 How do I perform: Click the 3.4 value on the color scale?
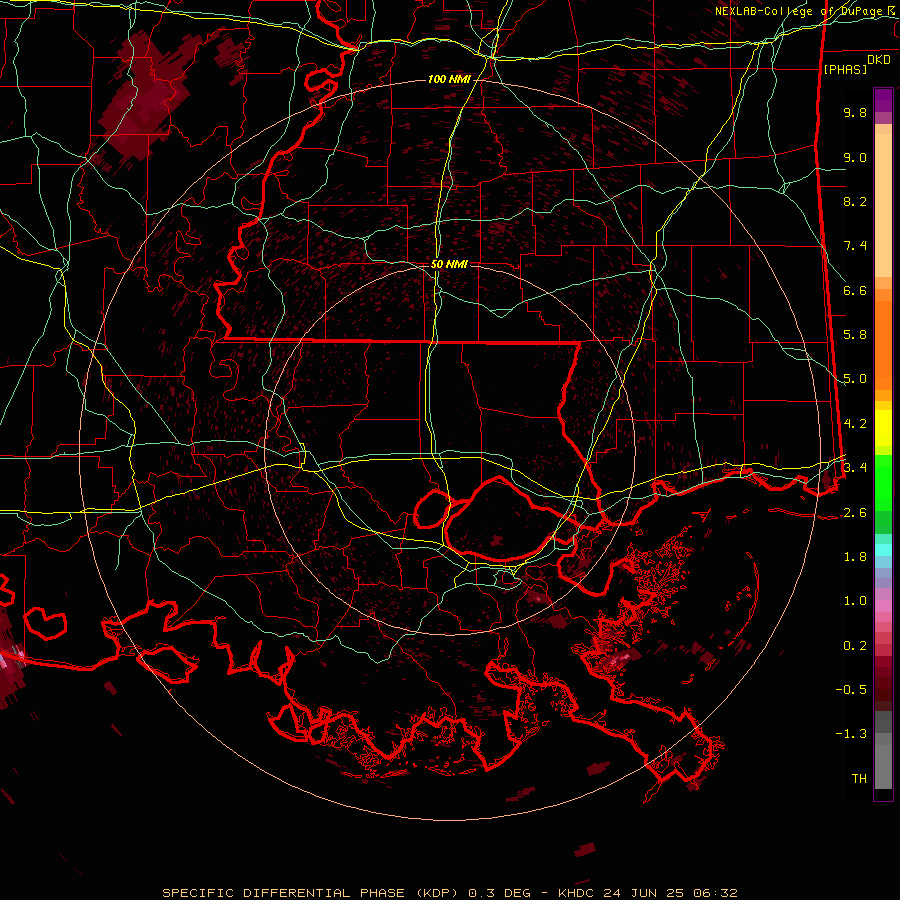(x=855, y=468)
